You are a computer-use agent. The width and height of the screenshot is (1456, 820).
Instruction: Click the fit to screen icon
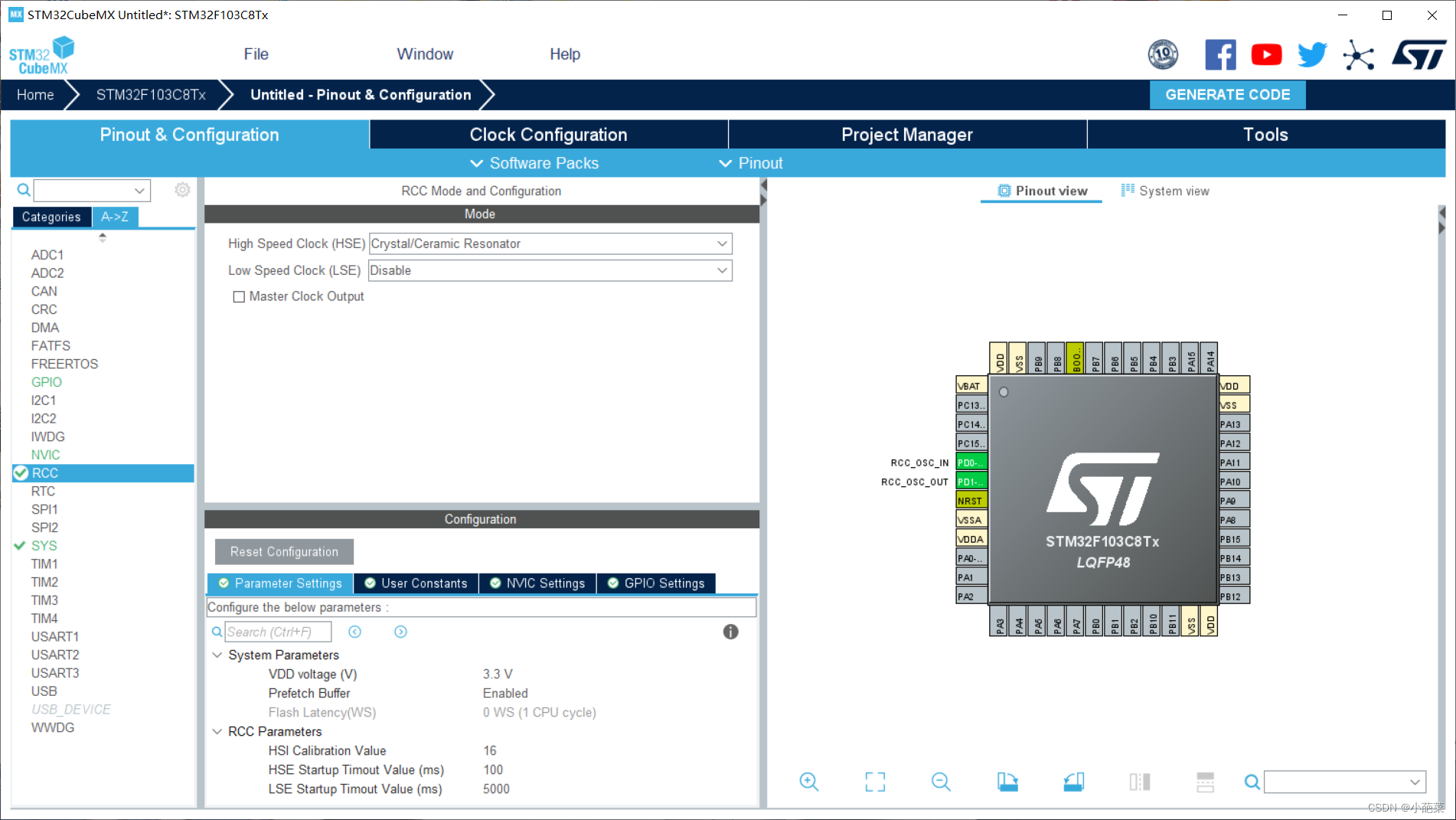(x=875, y=782)
